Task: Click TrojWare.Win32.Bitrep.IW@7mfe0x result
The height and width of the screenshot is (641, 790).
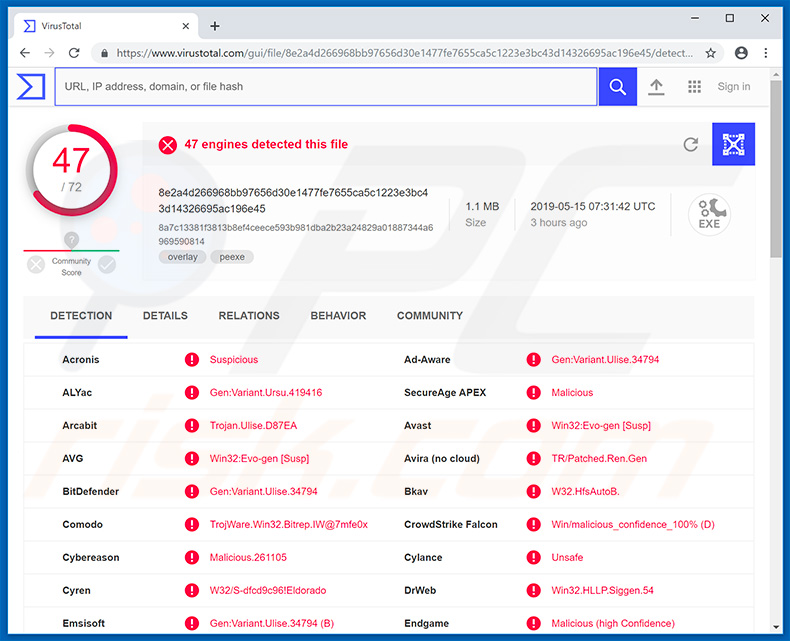Action: [x=289, y=525]
